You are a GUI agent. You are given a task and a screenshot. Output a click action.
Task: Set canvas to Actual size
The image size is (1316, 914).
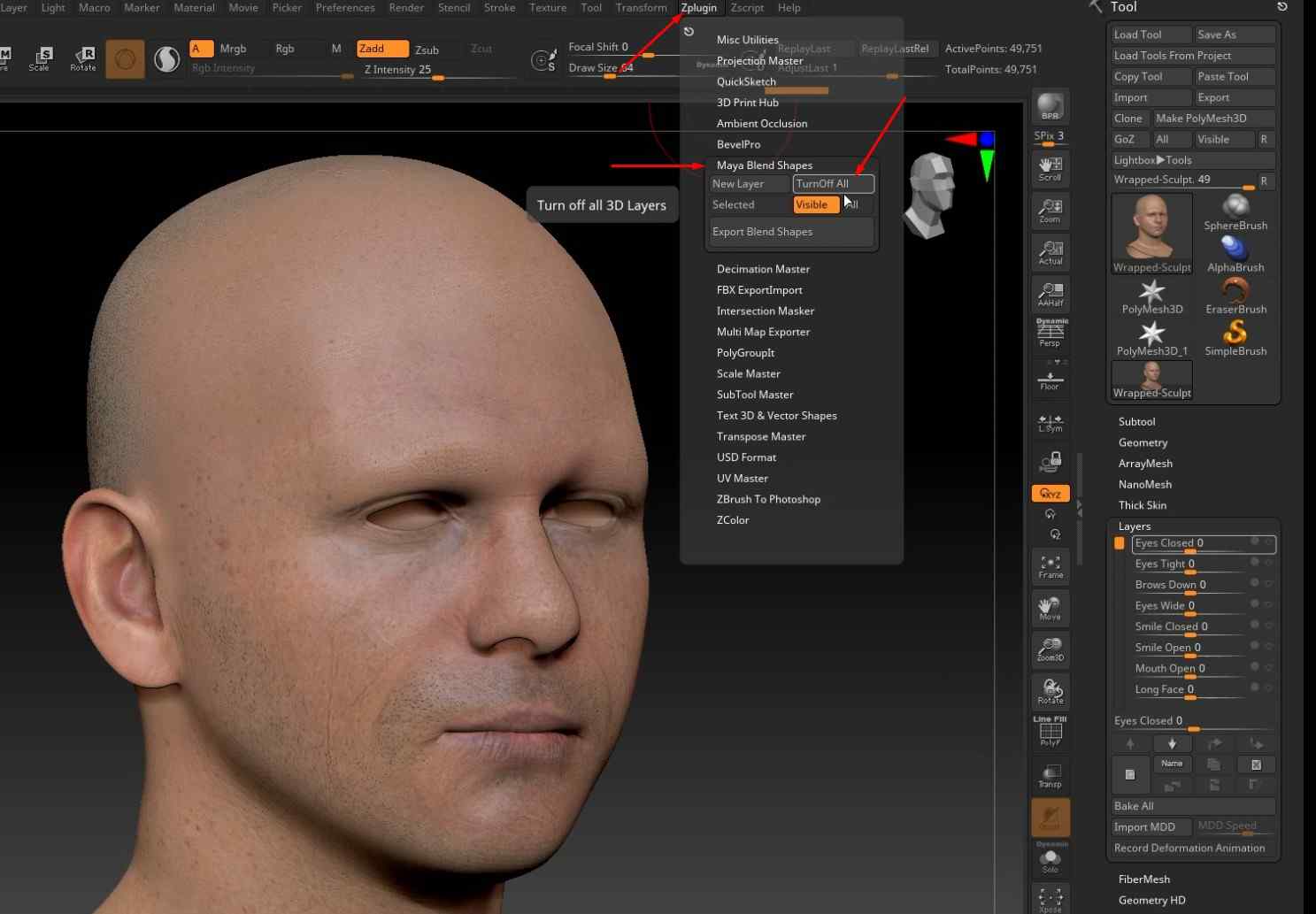point(1050,251)
